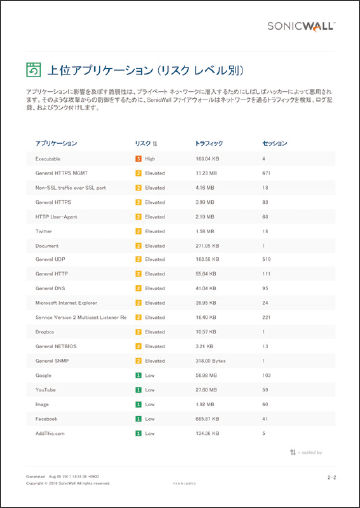Select the Microsoft Internet Explorer entry
Screen dimensions: 360x508
coord(66,303)
